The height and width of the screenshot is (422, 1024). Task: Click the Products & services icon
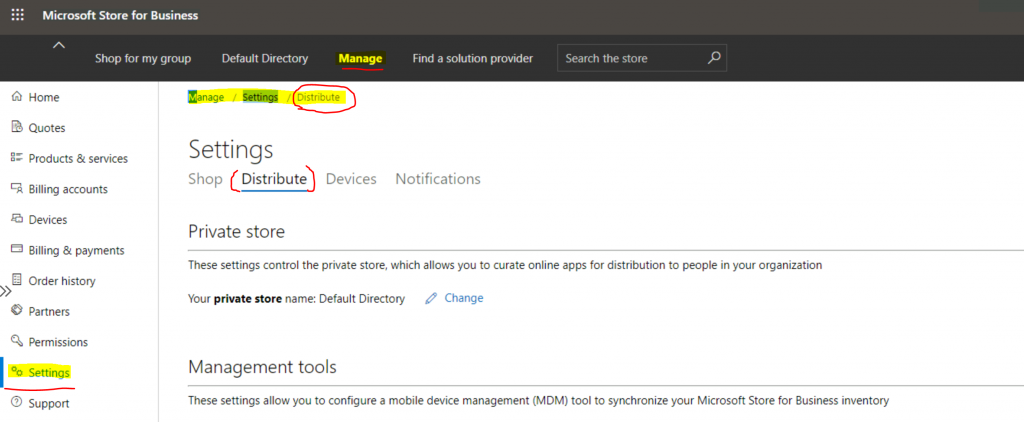17,157
